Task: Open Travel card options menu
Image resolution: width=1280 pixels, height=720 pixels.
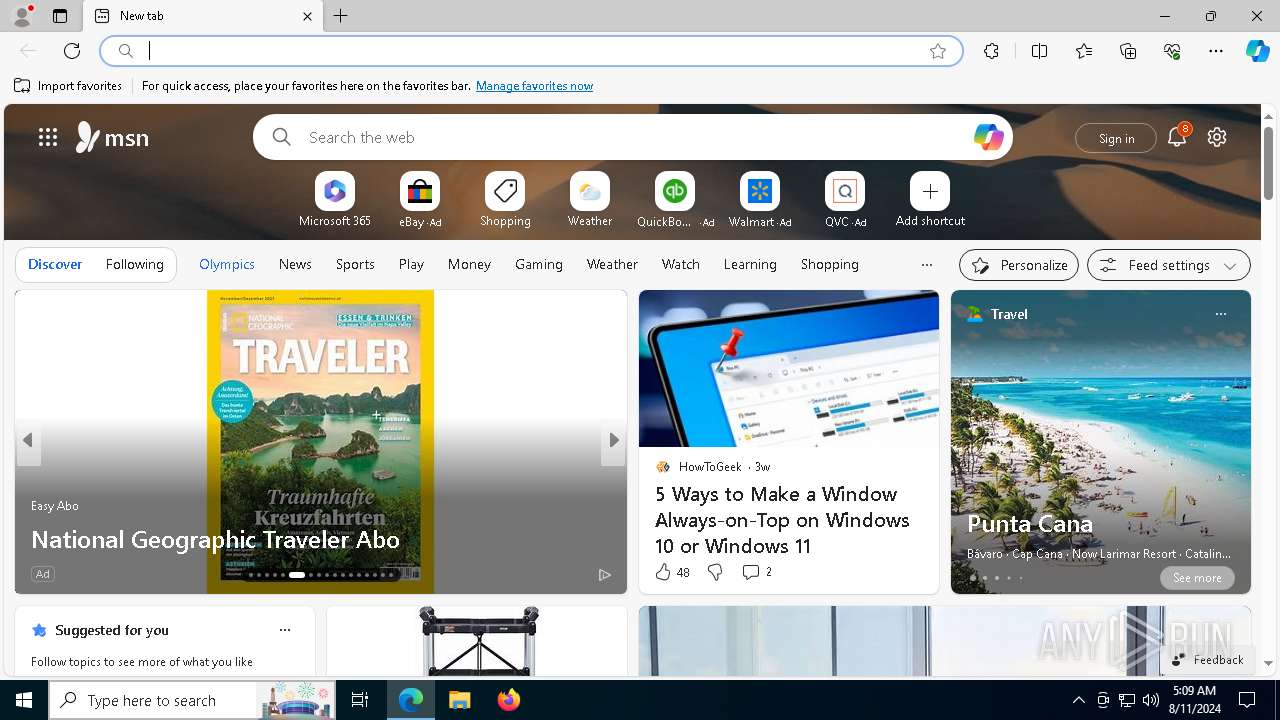Action: 1220,314
